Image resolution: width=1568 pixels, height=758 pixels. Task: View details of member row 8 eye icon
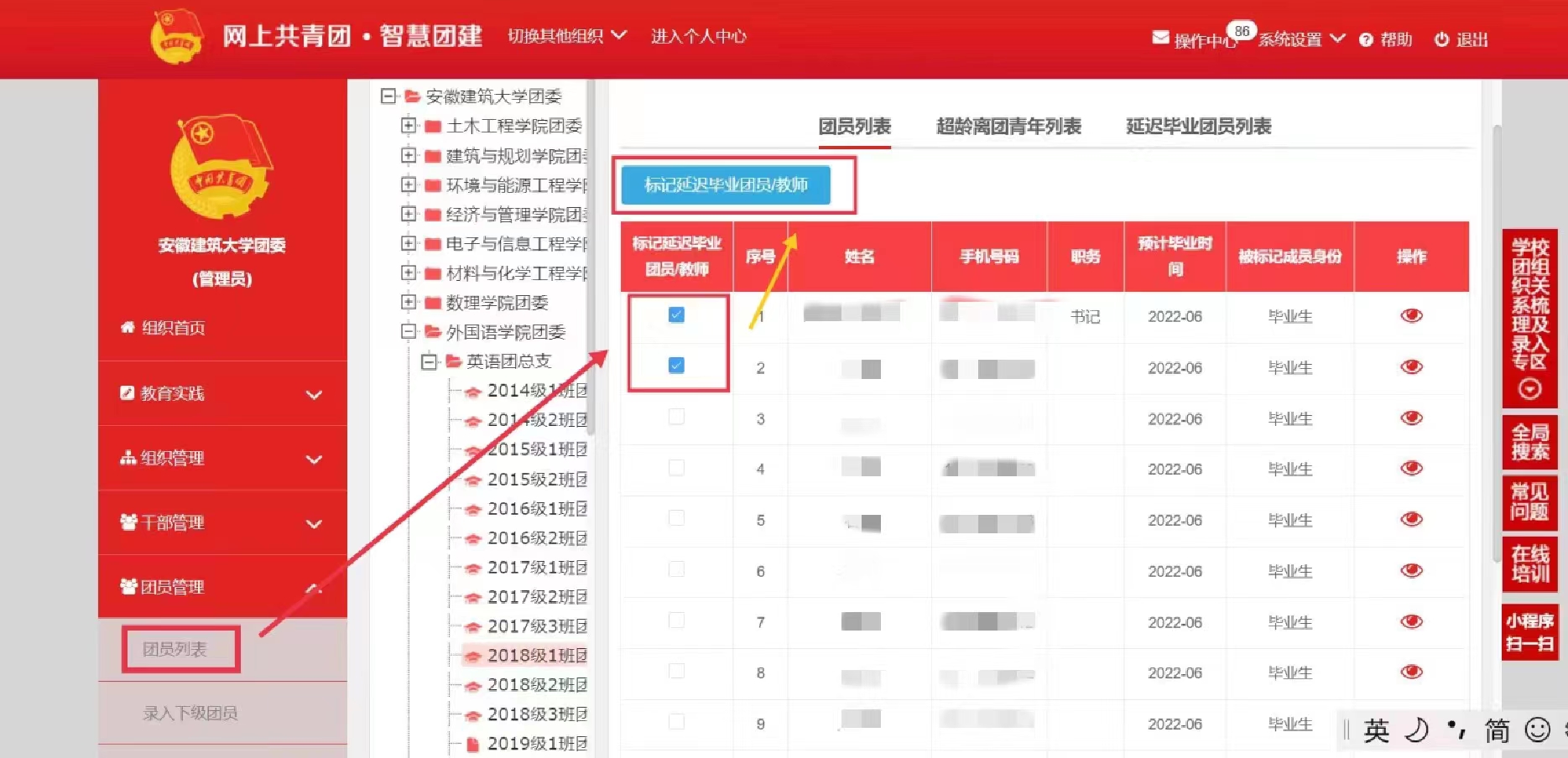point(1412,672)
